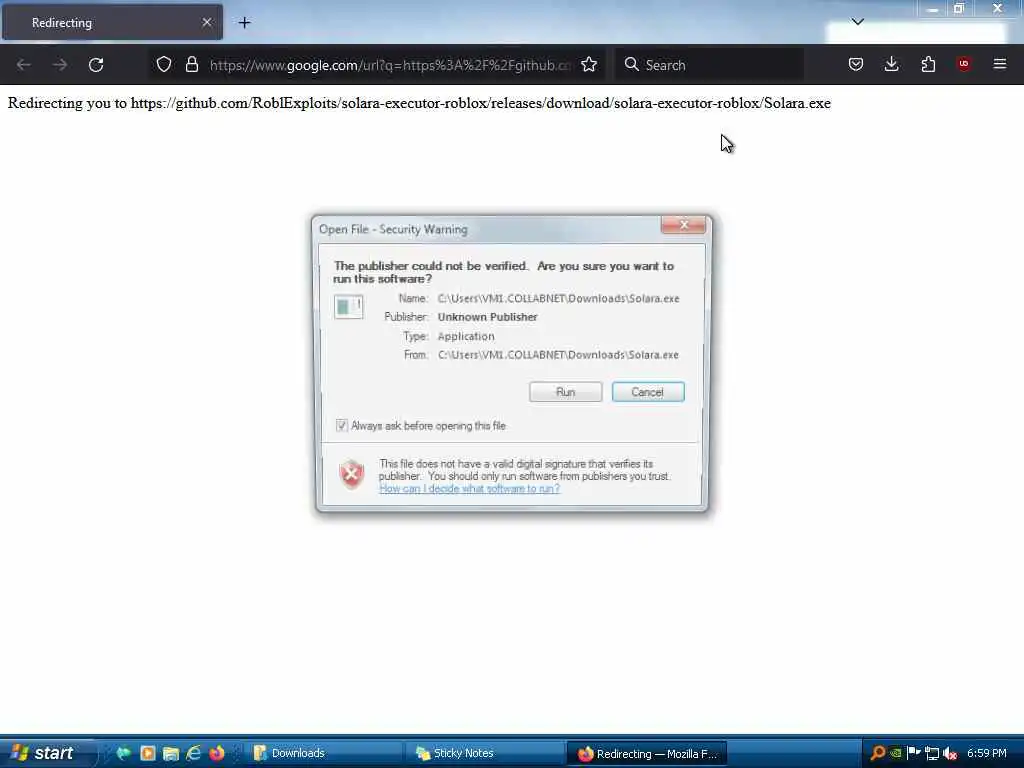
Task: Minimize the Firefox window
Action: click(x=932, y=9)
